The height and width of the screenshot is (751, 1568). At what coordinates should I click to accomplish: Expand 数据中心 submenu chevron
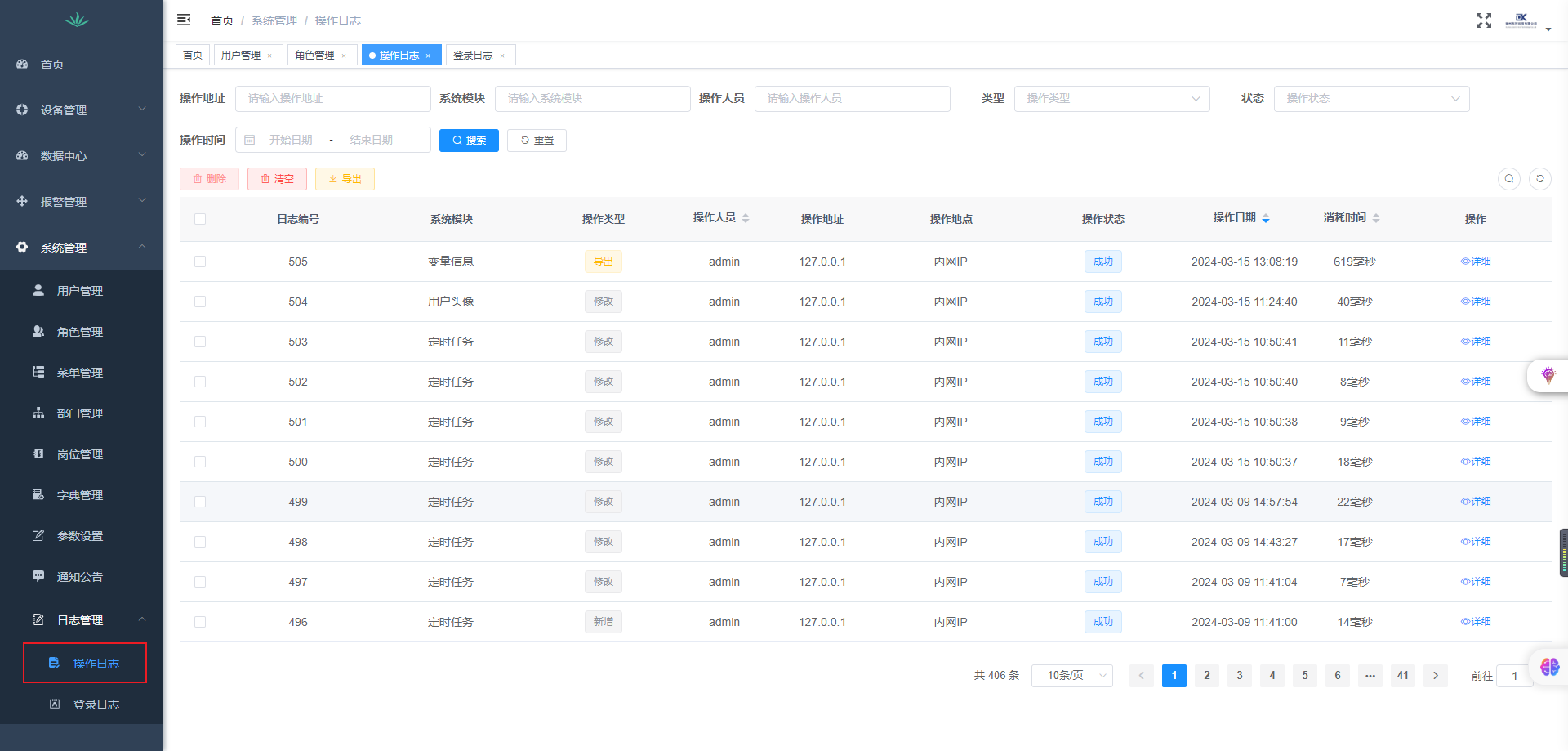pyautogui.click(x=142, y=154)
